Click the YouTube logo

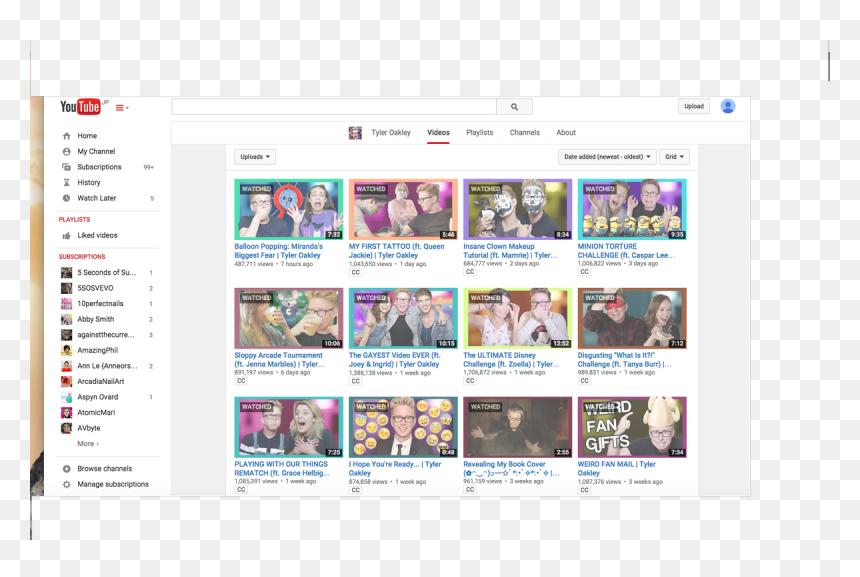81,106
